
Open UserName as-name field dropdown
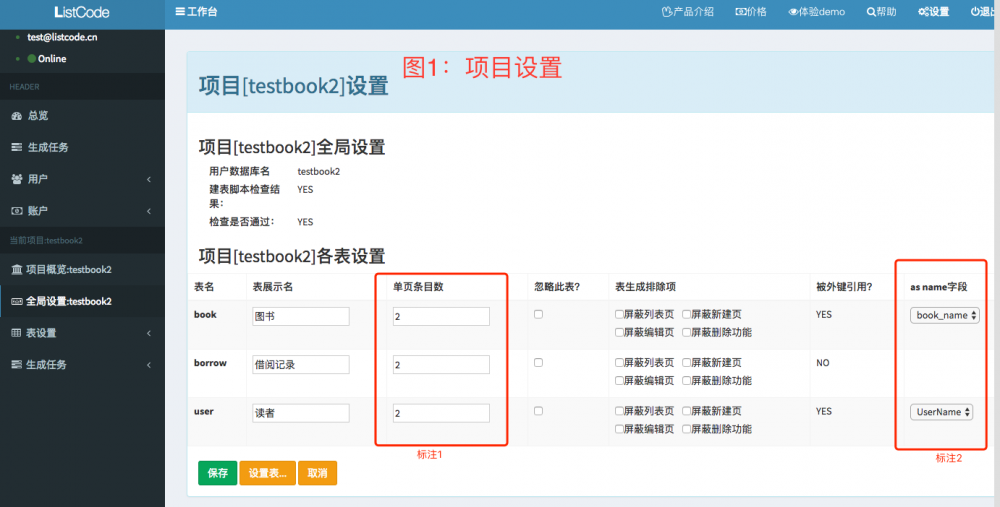[x=941, y=412]
